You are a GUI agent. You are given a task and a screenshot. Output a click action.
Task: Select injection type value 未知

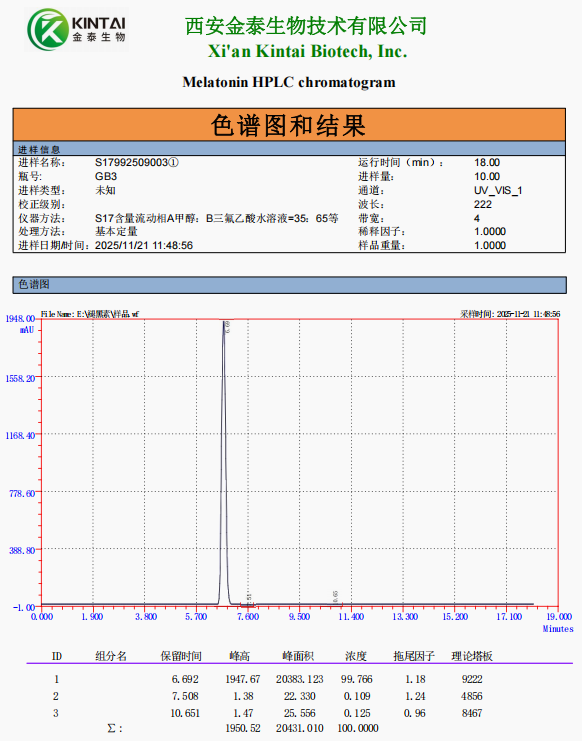coord(105,190)
